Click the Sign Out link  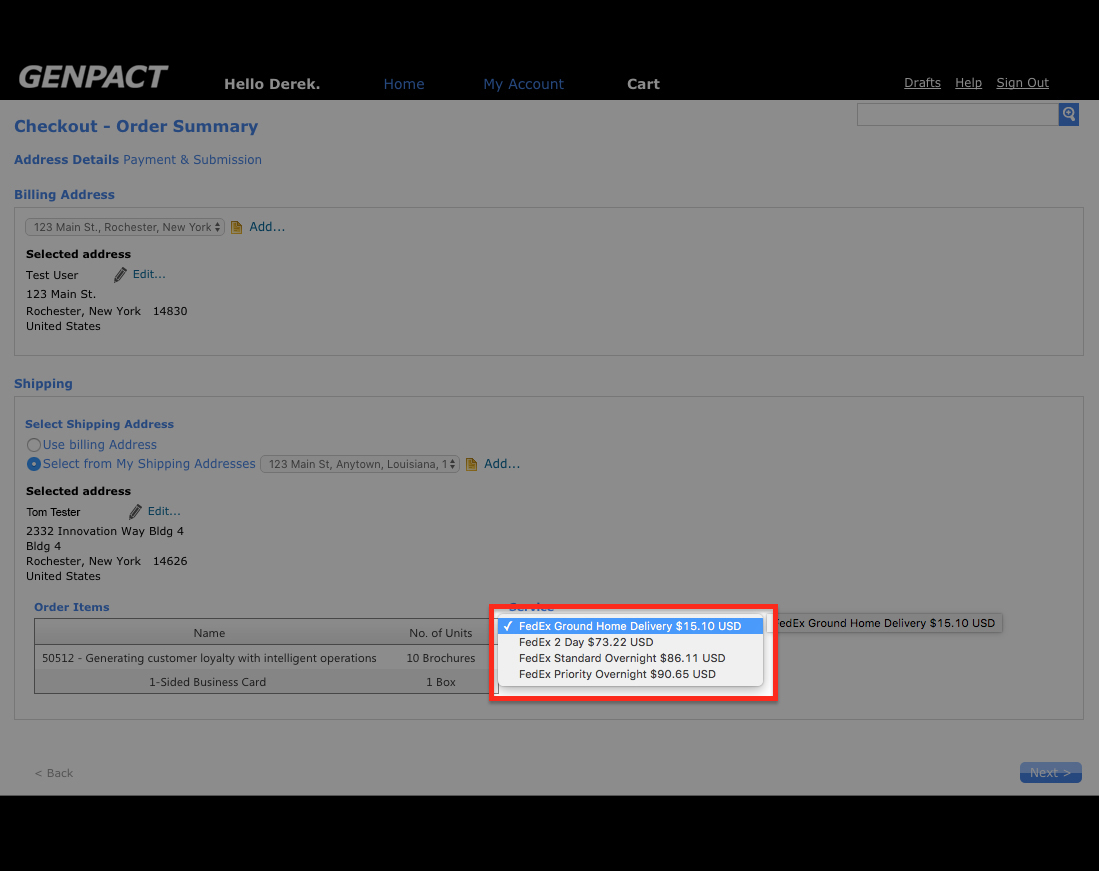1022,83
